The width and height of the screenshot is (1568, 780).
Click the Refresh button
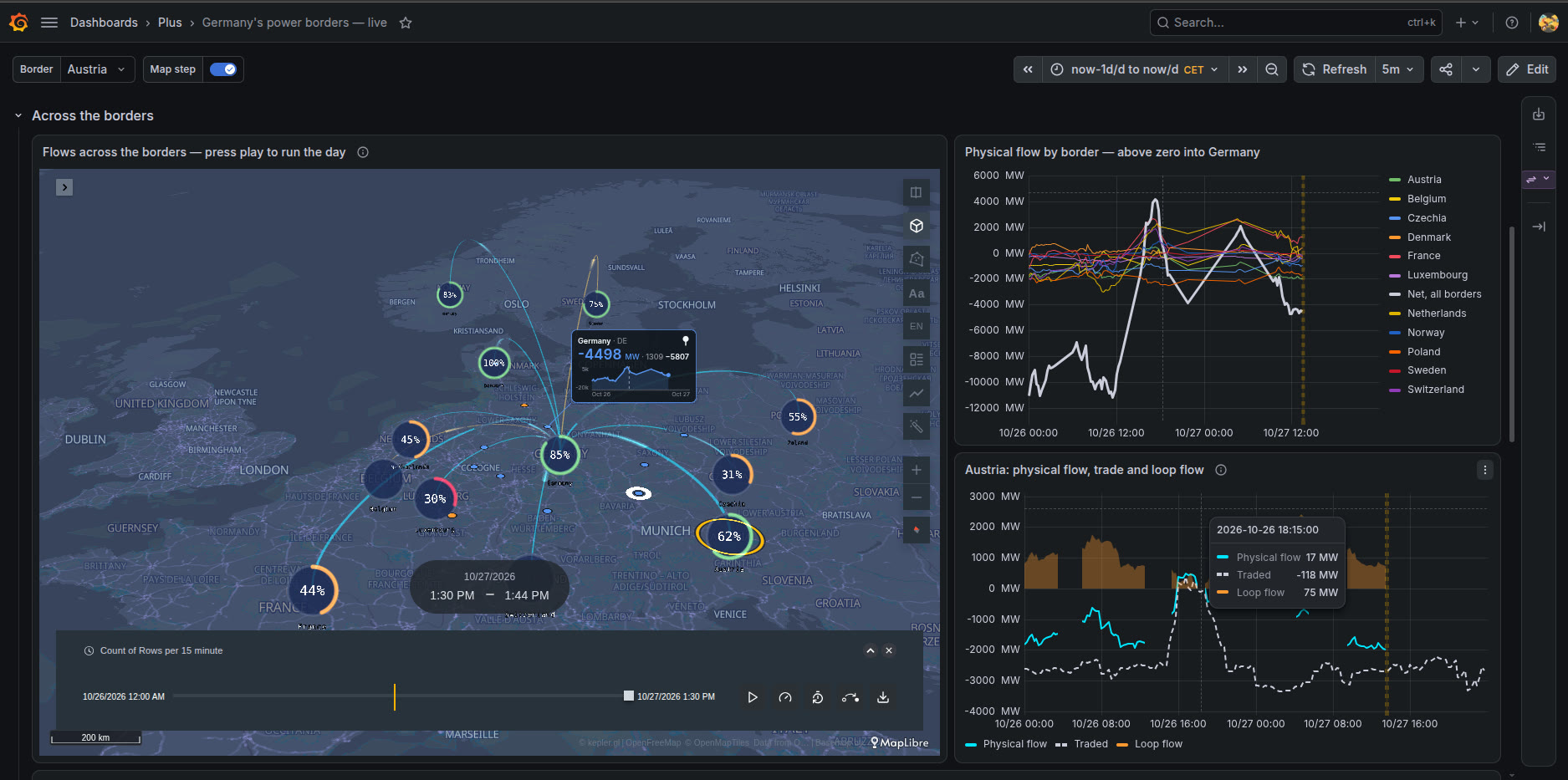1335,69
